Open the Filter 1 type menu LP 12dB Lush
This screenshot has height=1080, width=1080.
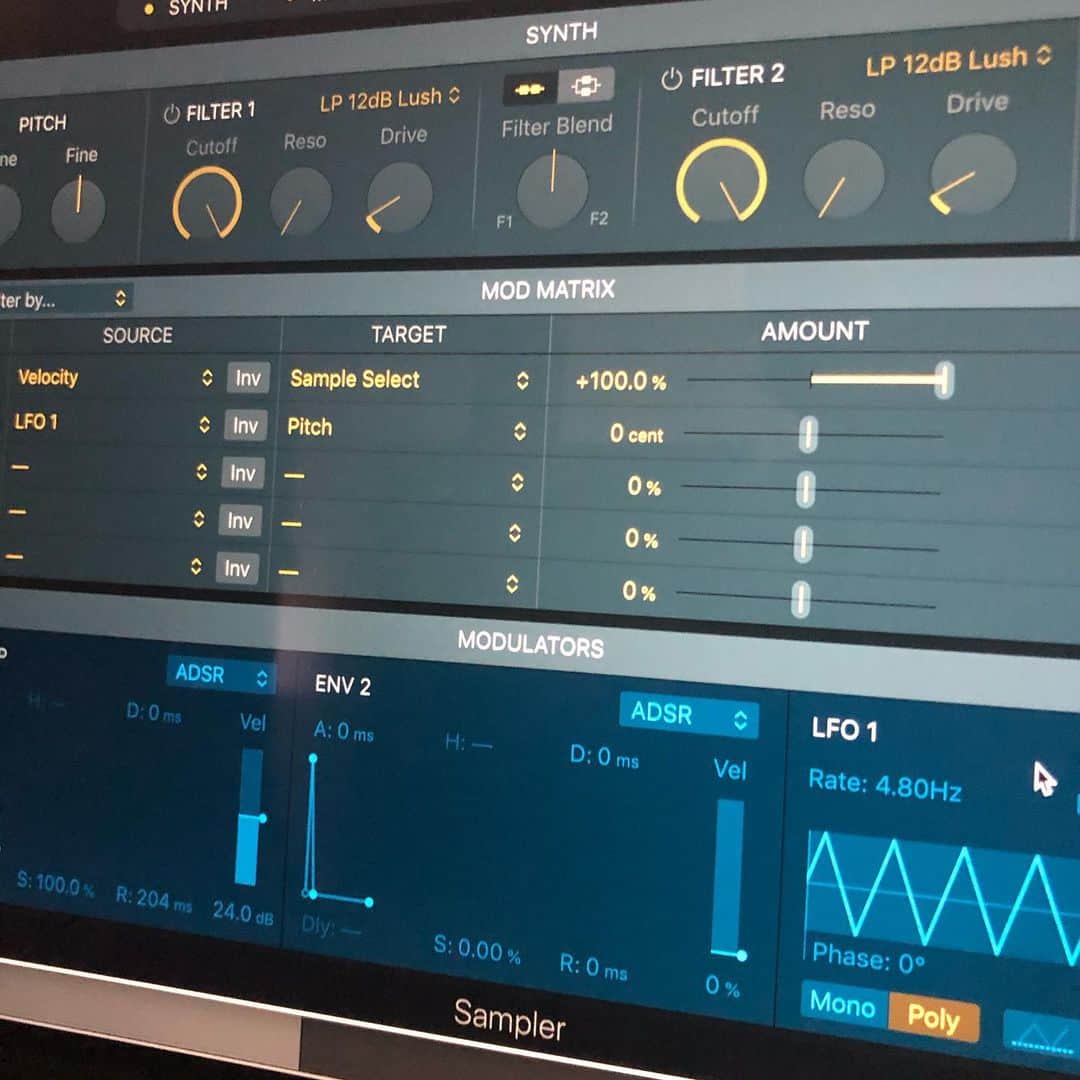[x=389, y=99]
